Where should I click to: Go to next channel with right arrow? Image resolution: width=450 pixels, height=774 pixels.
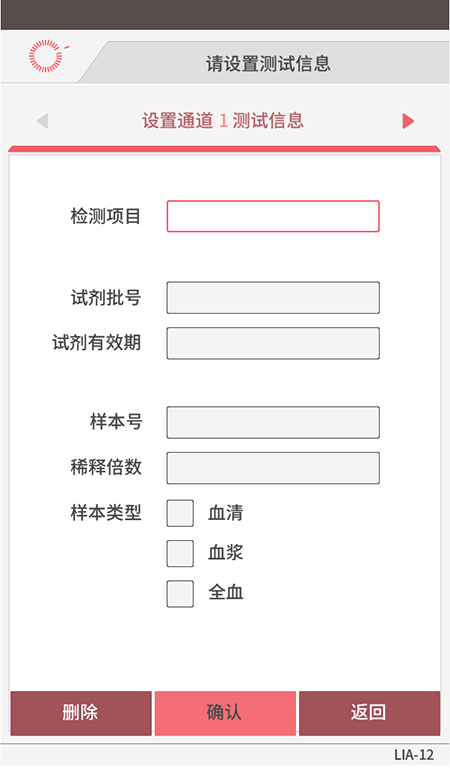pyautogui.click(x=408, y=121)
